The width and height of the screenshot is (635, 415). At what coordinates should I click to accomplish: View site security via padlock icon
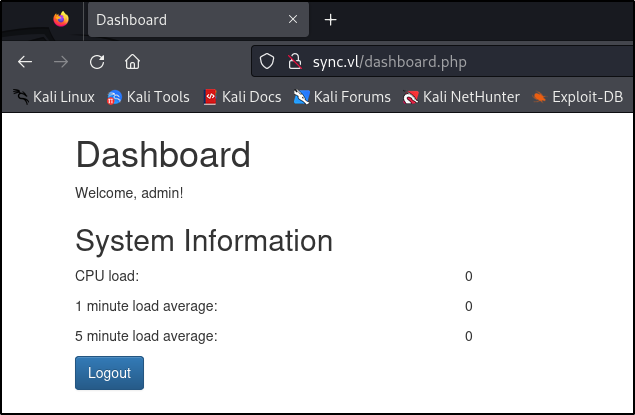(294, 62)
